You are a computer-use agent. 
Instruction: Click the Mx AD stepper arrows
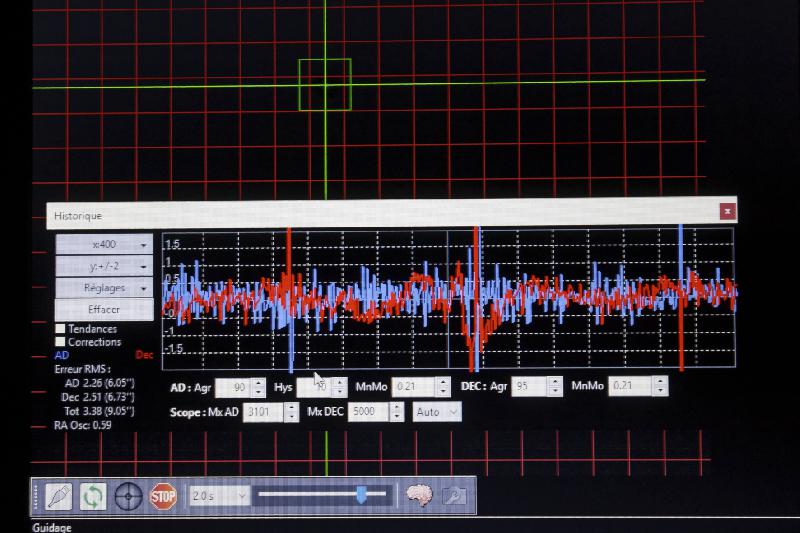click(291, 412)
